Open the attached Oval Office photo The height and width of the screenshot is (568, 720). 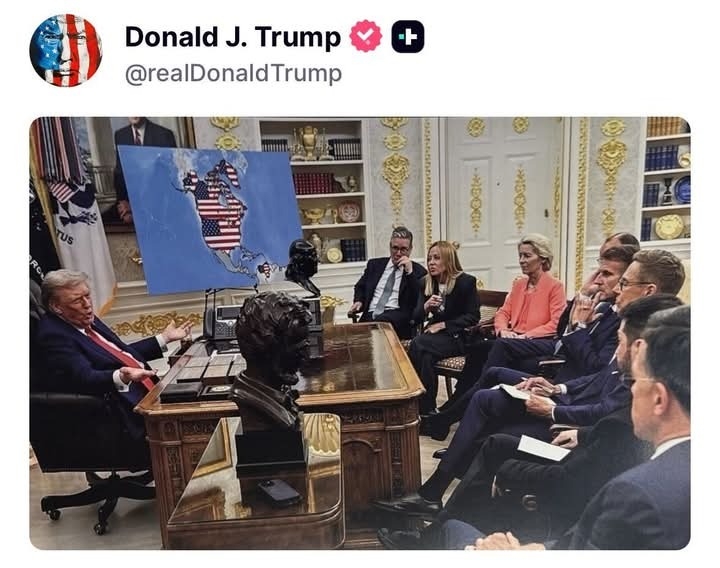[x=360, y=333]
